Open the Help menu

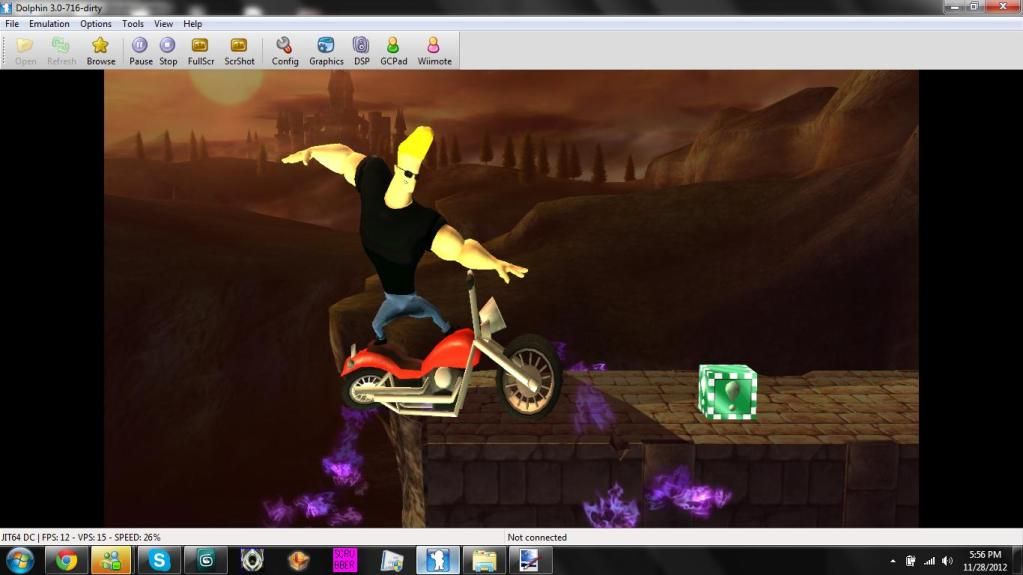tap(192, 23)
